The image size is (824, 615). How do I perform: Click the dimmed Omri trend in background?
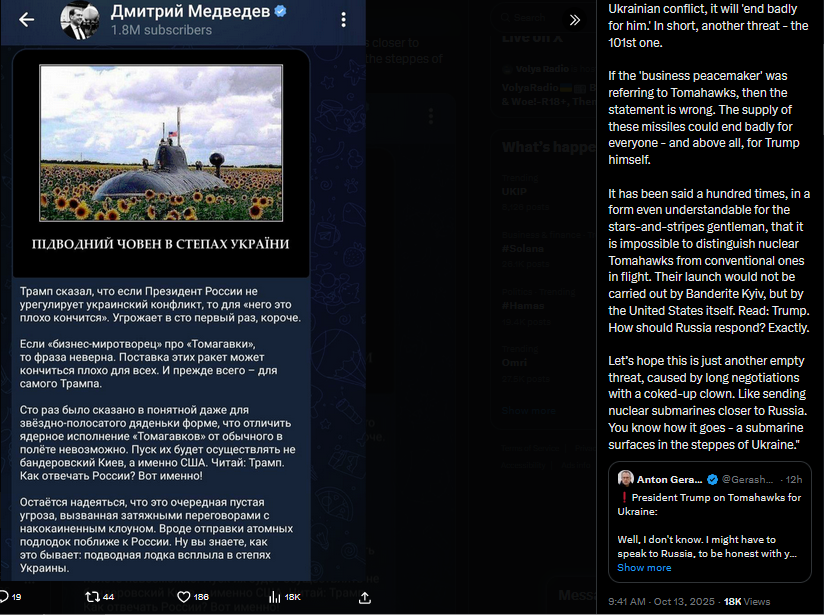514,362
